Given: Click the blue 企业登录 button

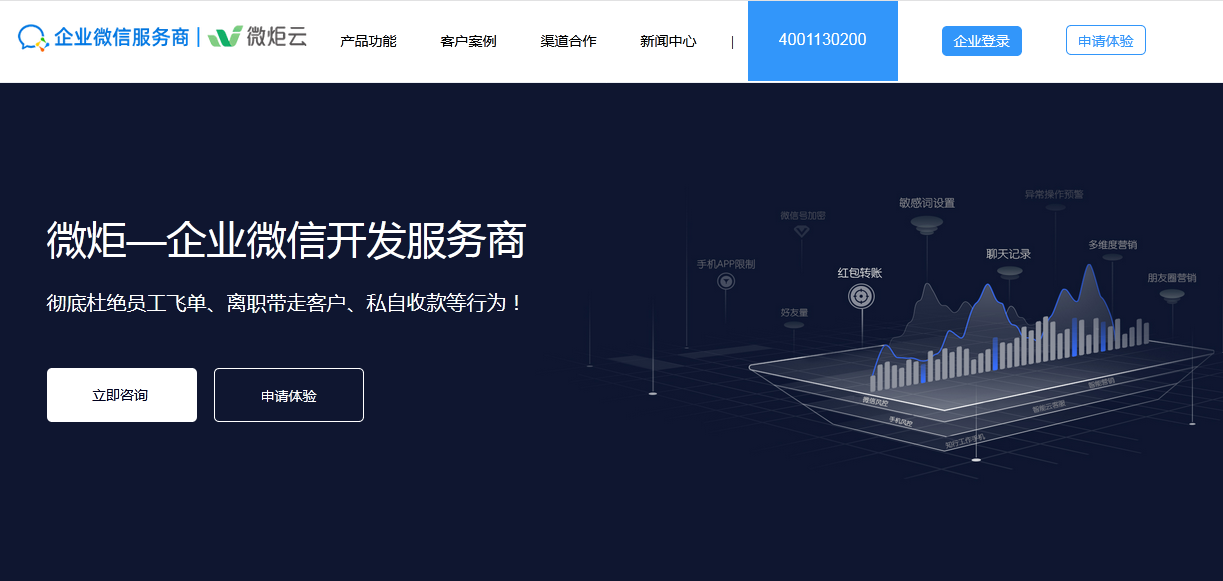Looking at the screenshot, I should (x=982, y=41).
